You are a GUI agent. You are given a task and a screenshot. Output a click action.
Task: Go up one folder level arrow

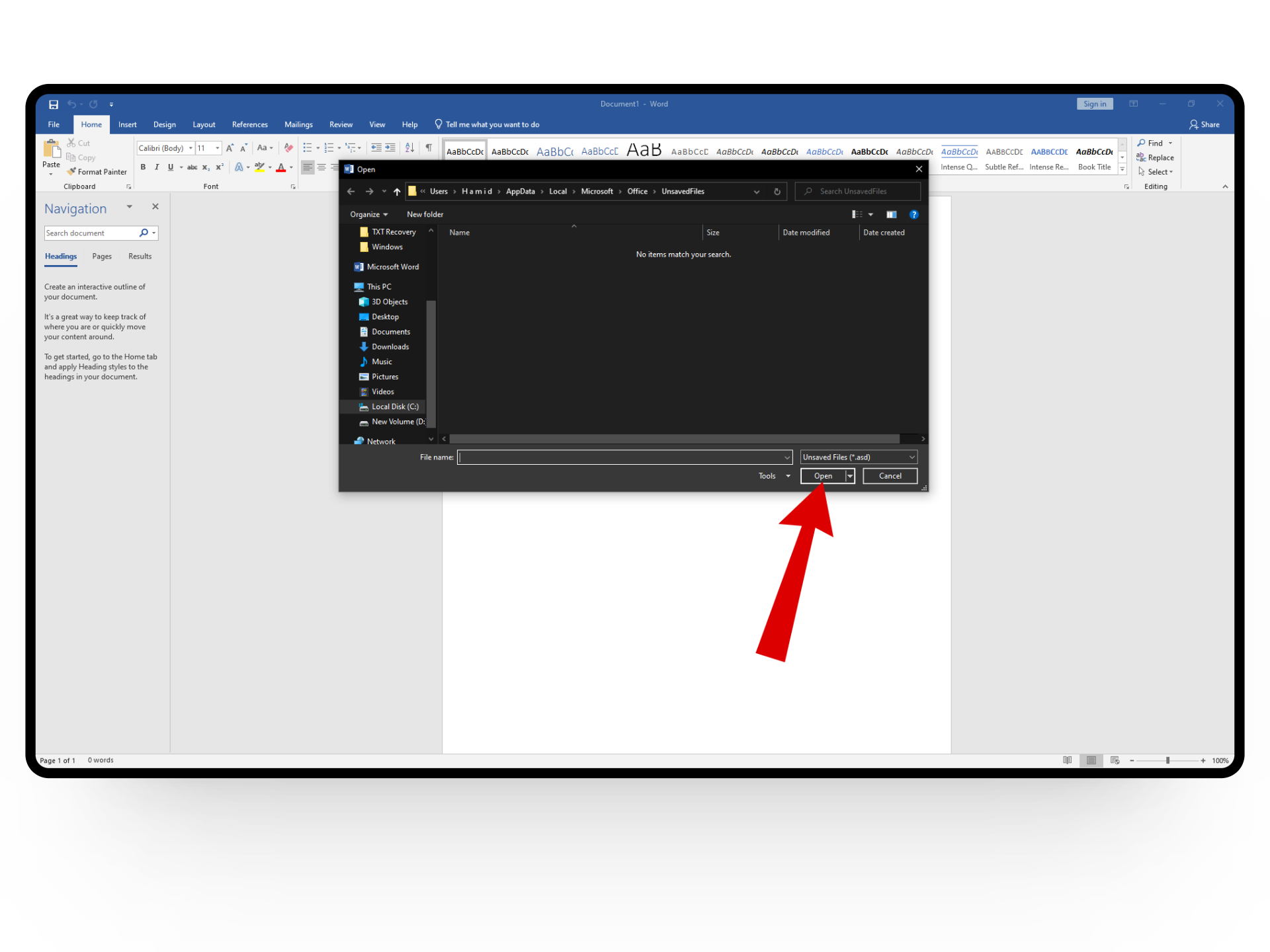(397, 192)
